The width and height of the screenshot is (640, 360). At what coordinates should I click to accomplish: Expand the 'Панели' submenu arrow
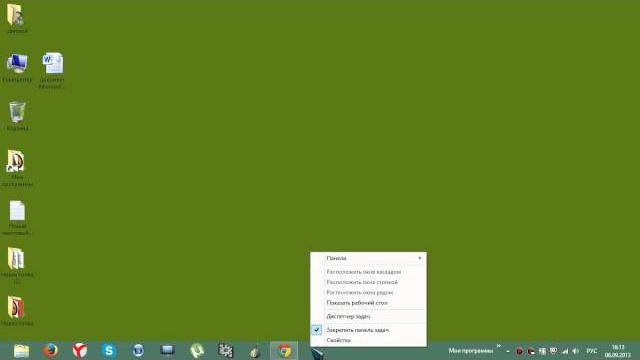420,258
